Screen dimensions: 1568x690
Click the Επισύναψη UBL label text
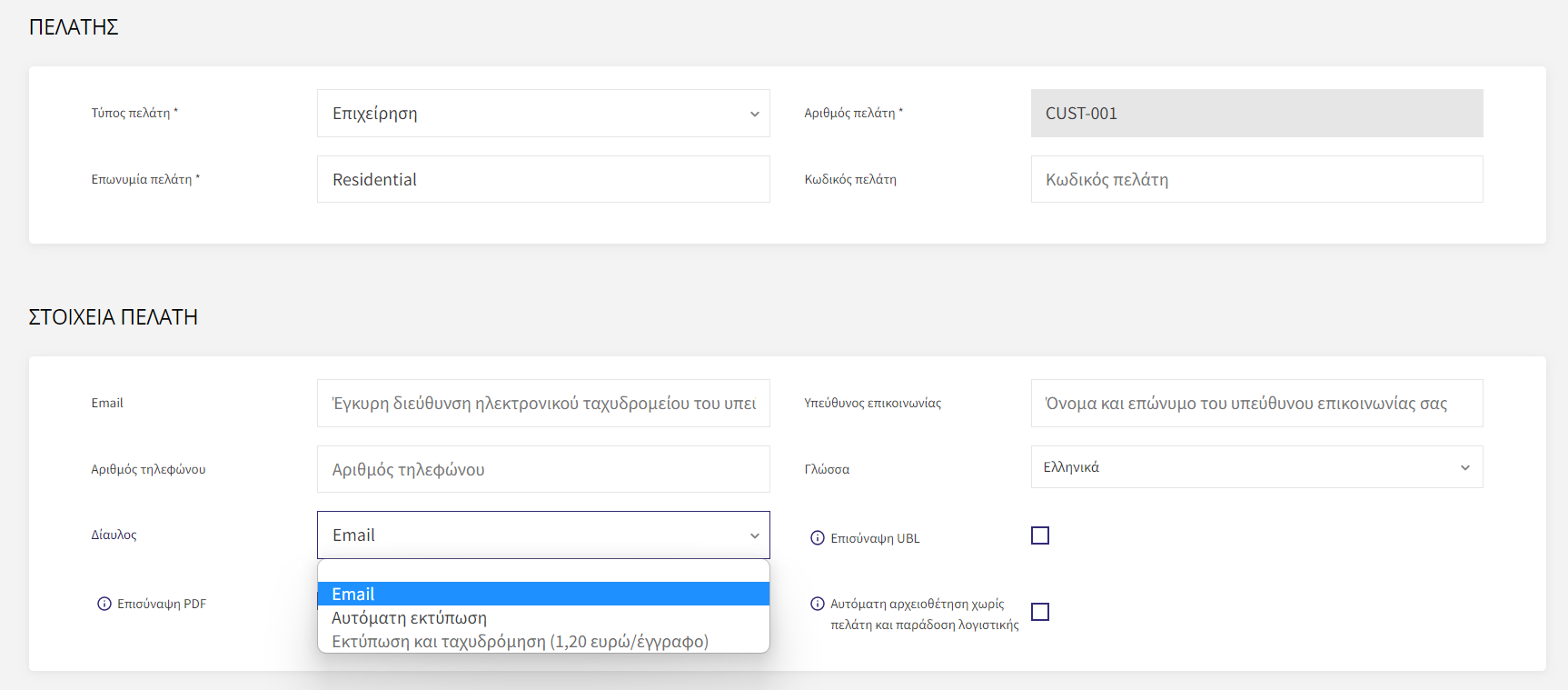pyautogui.click(x=875, y=538)
